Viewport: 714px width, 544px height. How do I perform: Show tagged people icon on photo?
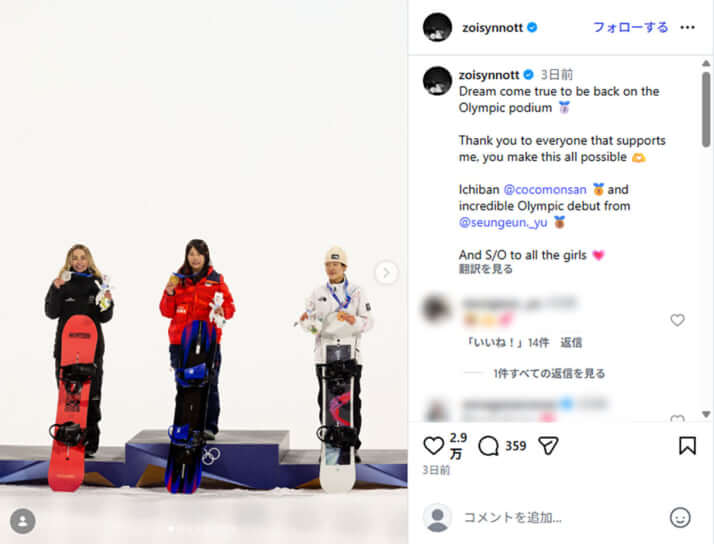[22, 521]
